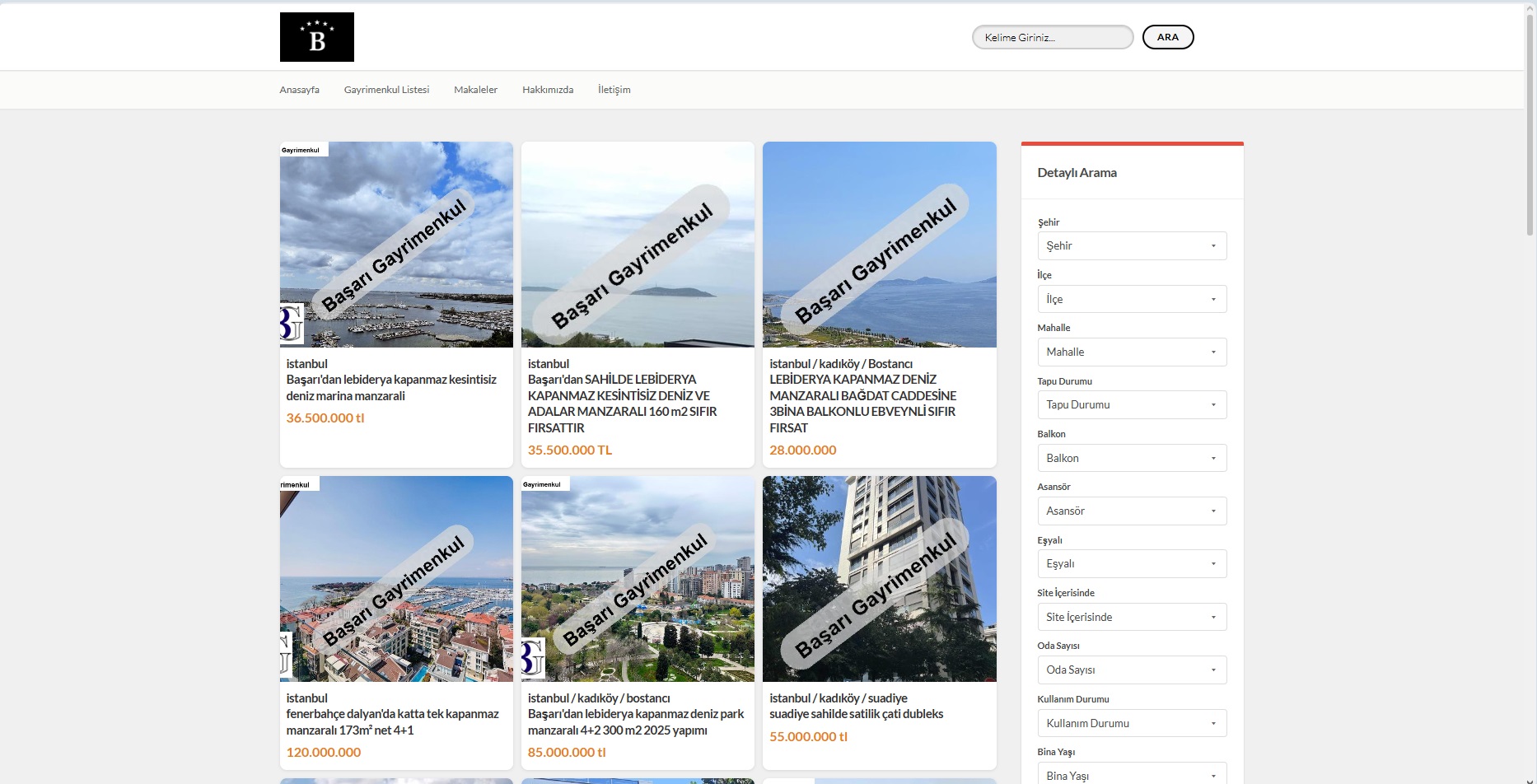The width and height of the screenshot is (1537, 784).
Task: Click 'istanbul / kadıköy / suadiye' location text
Action: pos(839,698)
